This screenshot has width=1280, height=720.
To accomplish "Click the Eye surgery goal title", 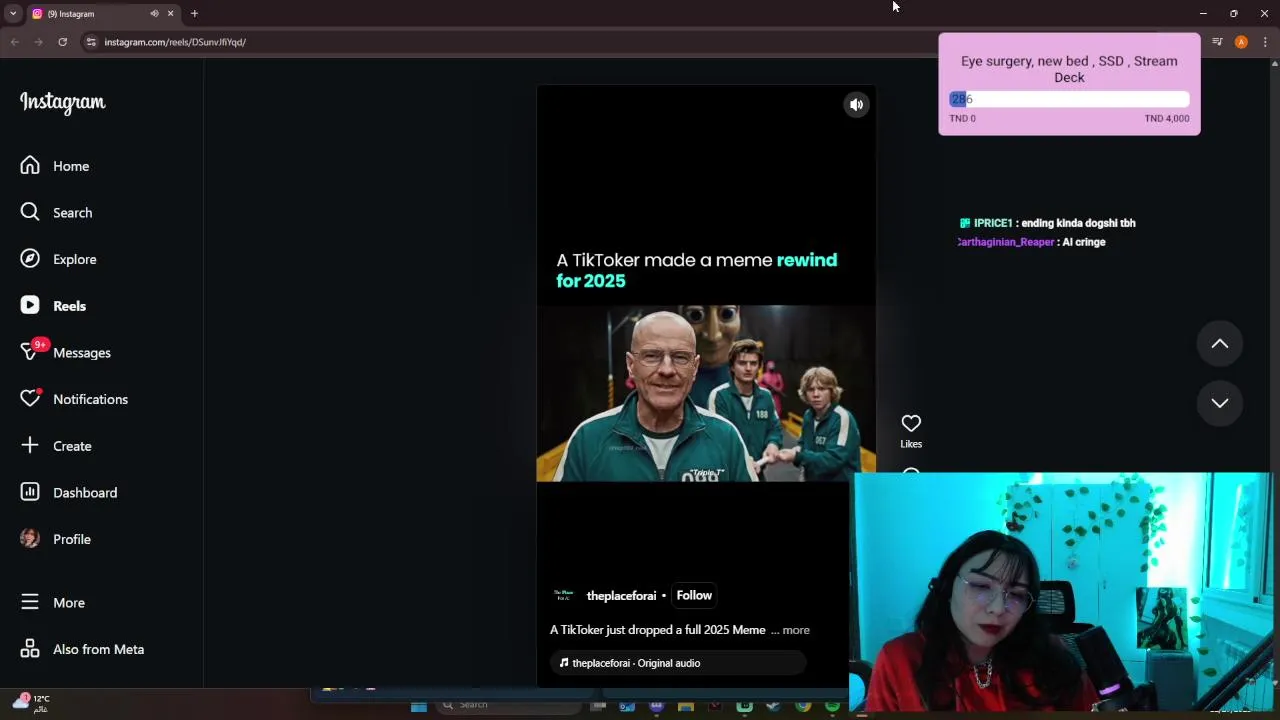I will click(1069, 69).
